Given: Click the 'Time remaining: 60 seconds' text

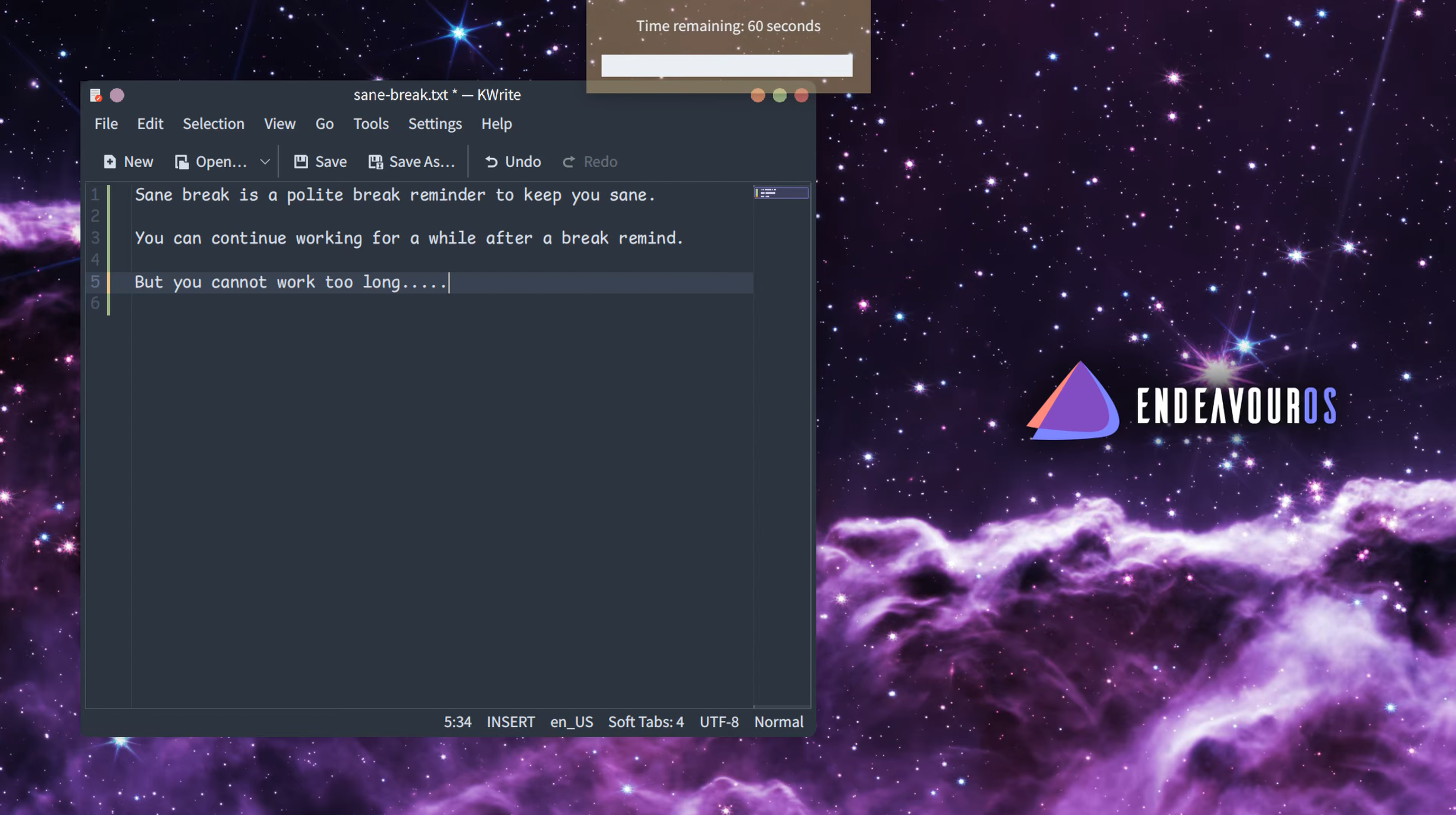Looking at the screenshot, I should (728, 26).
